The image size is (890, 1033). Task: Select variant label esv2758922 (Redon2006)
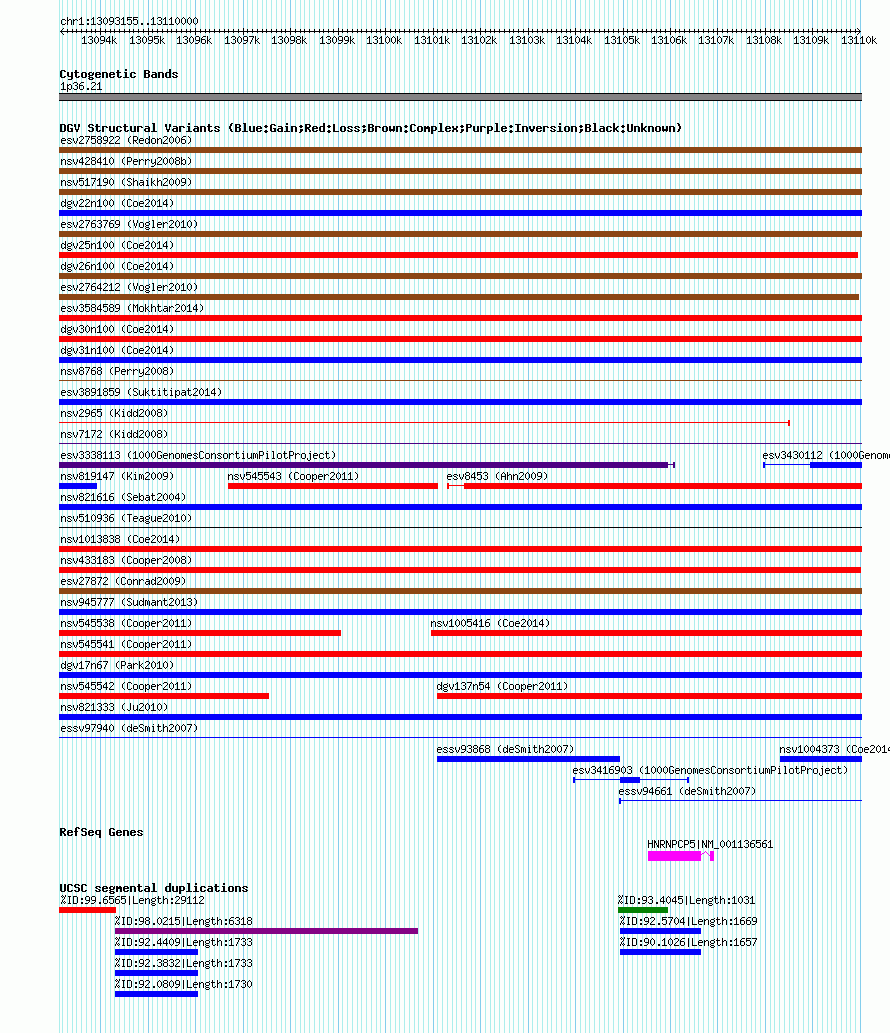point(126,140)
